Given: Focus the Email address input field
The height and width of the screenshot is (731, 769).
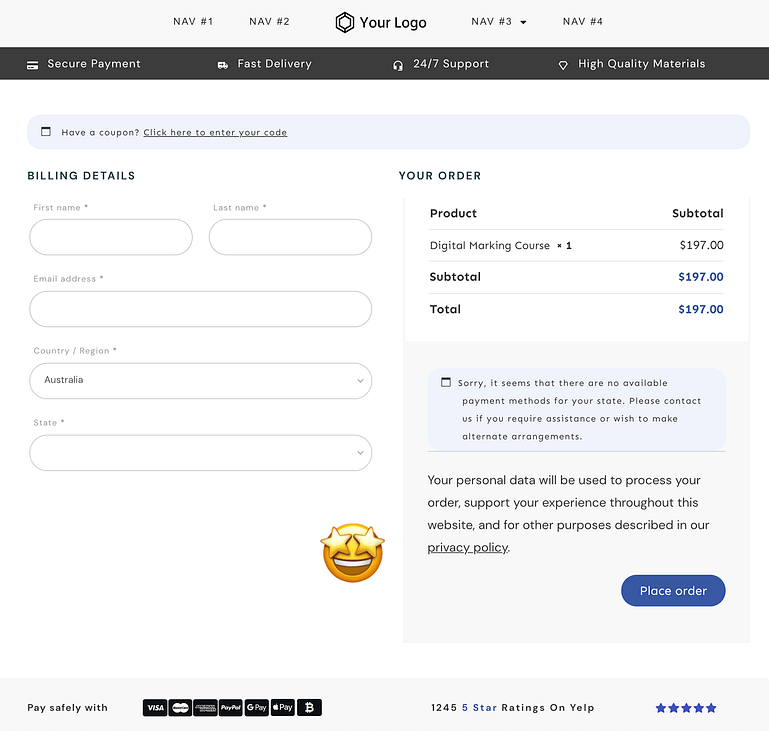Looking at the screenshot, I should point(200,309).
